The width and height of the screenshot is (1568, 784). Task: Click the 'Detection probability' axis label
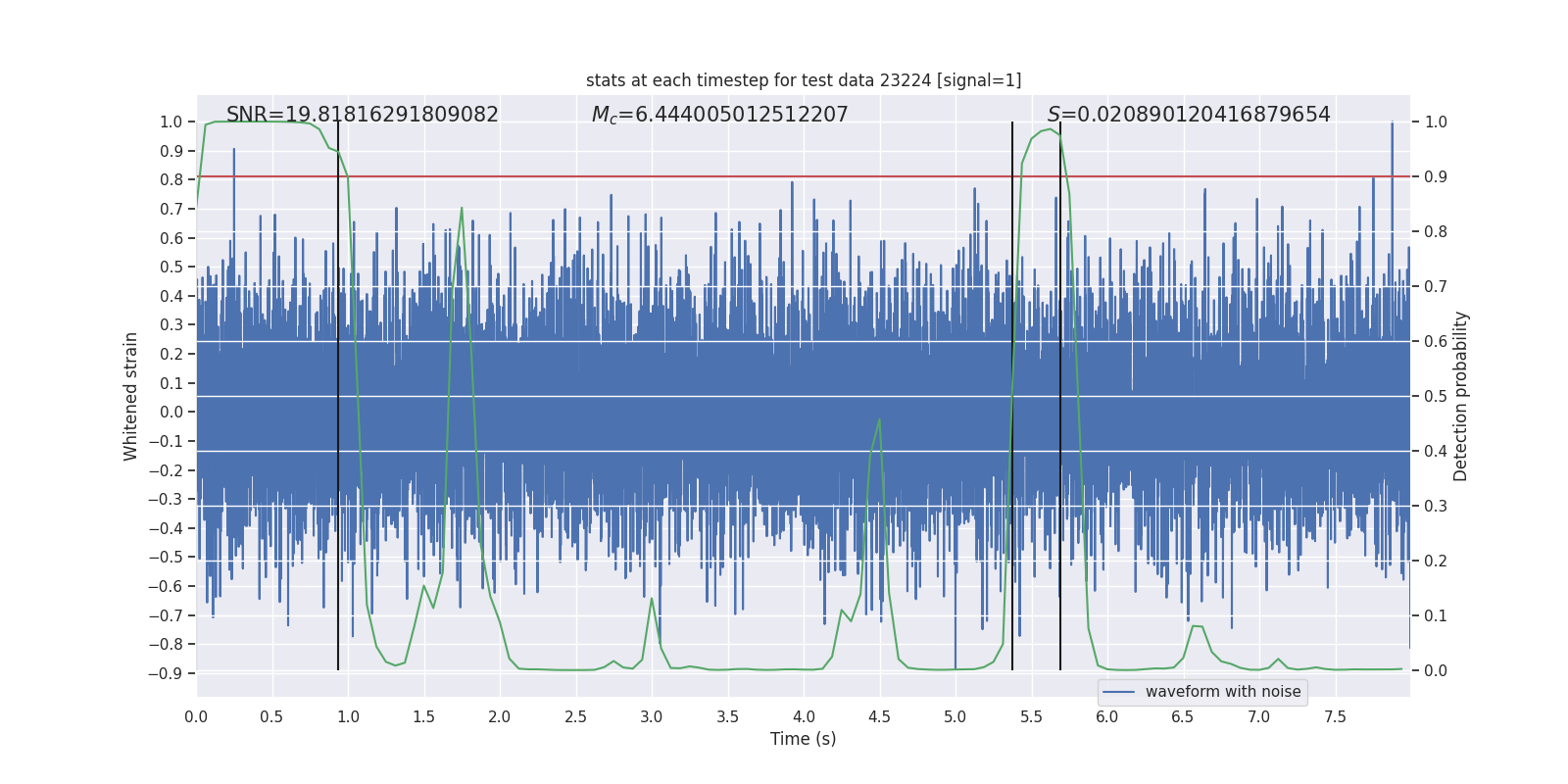(x=1461, y=396)
